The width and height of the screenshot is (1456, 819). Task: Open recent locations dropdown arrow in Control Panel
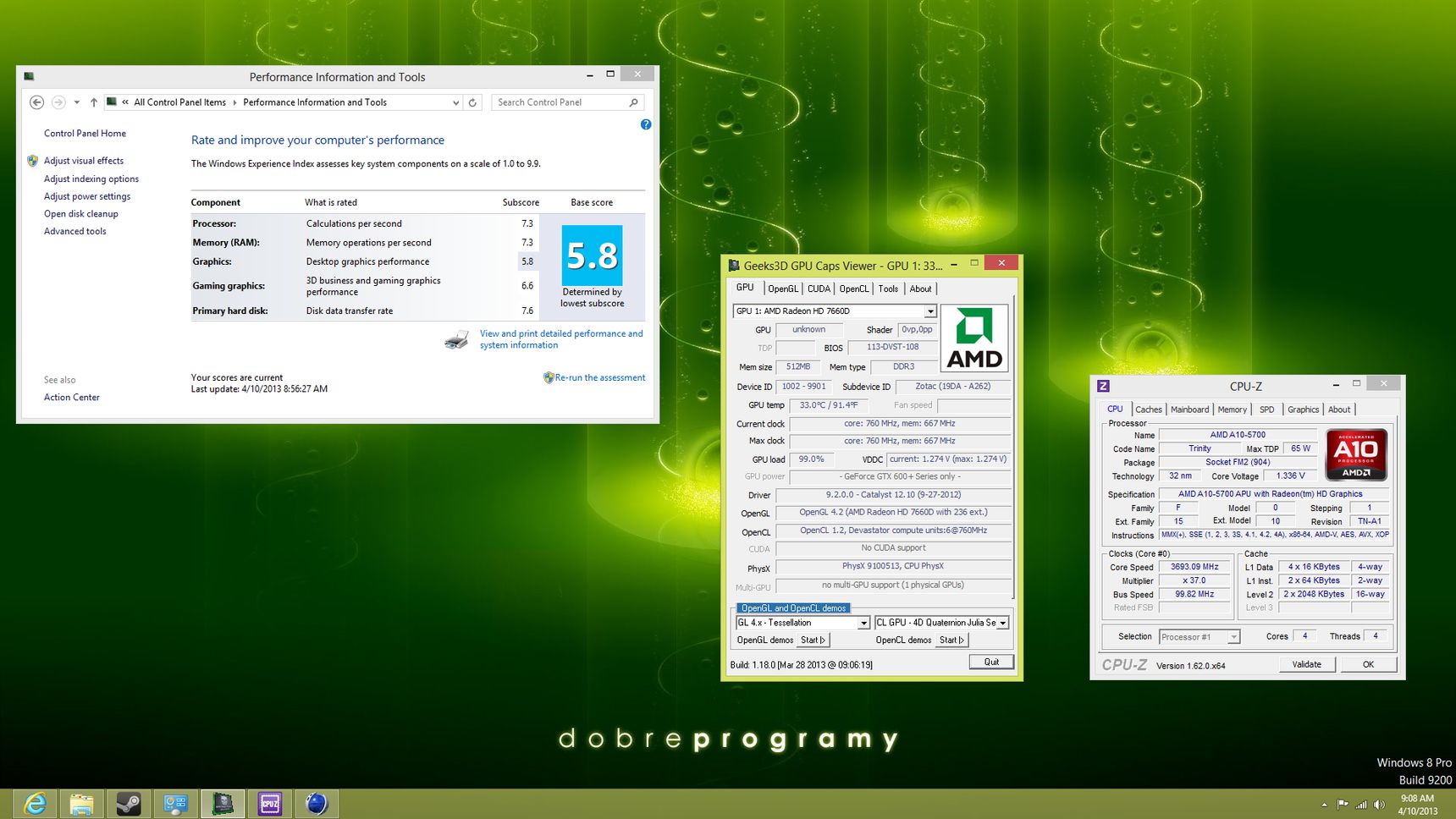tap(76, 102)
